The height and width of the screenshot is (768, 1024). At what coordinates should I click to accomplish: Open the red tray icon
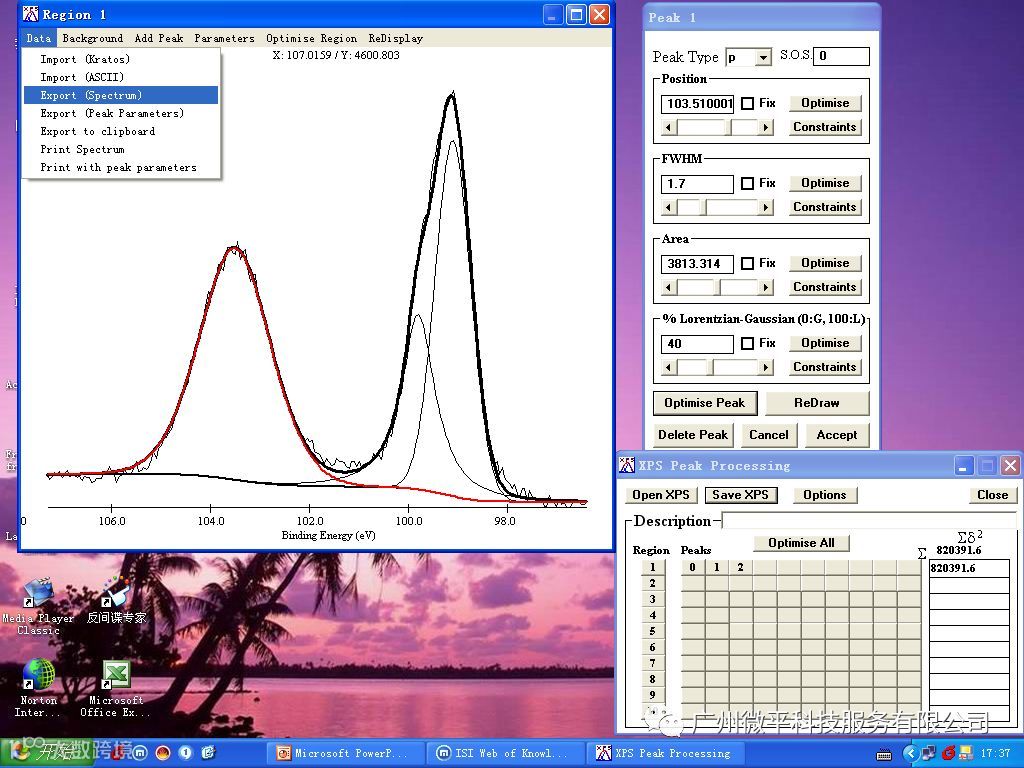[948, 753]
